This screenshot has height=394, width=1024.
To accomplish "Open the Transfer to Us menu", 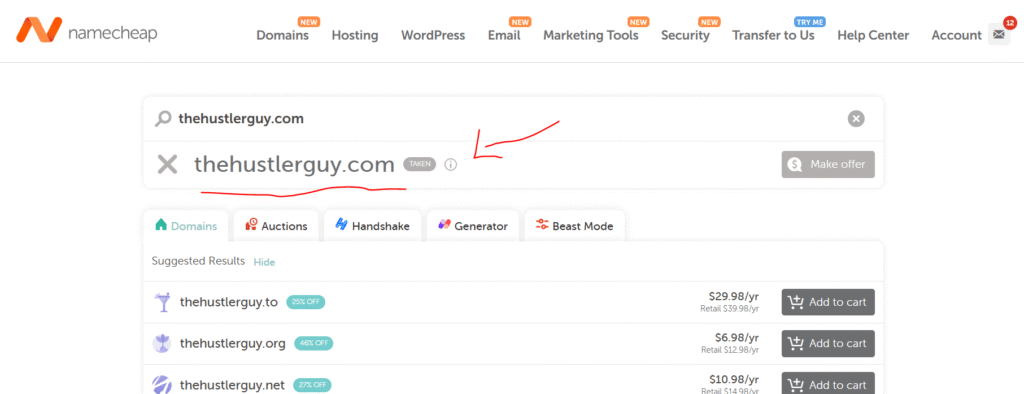I will pos(773,35).
